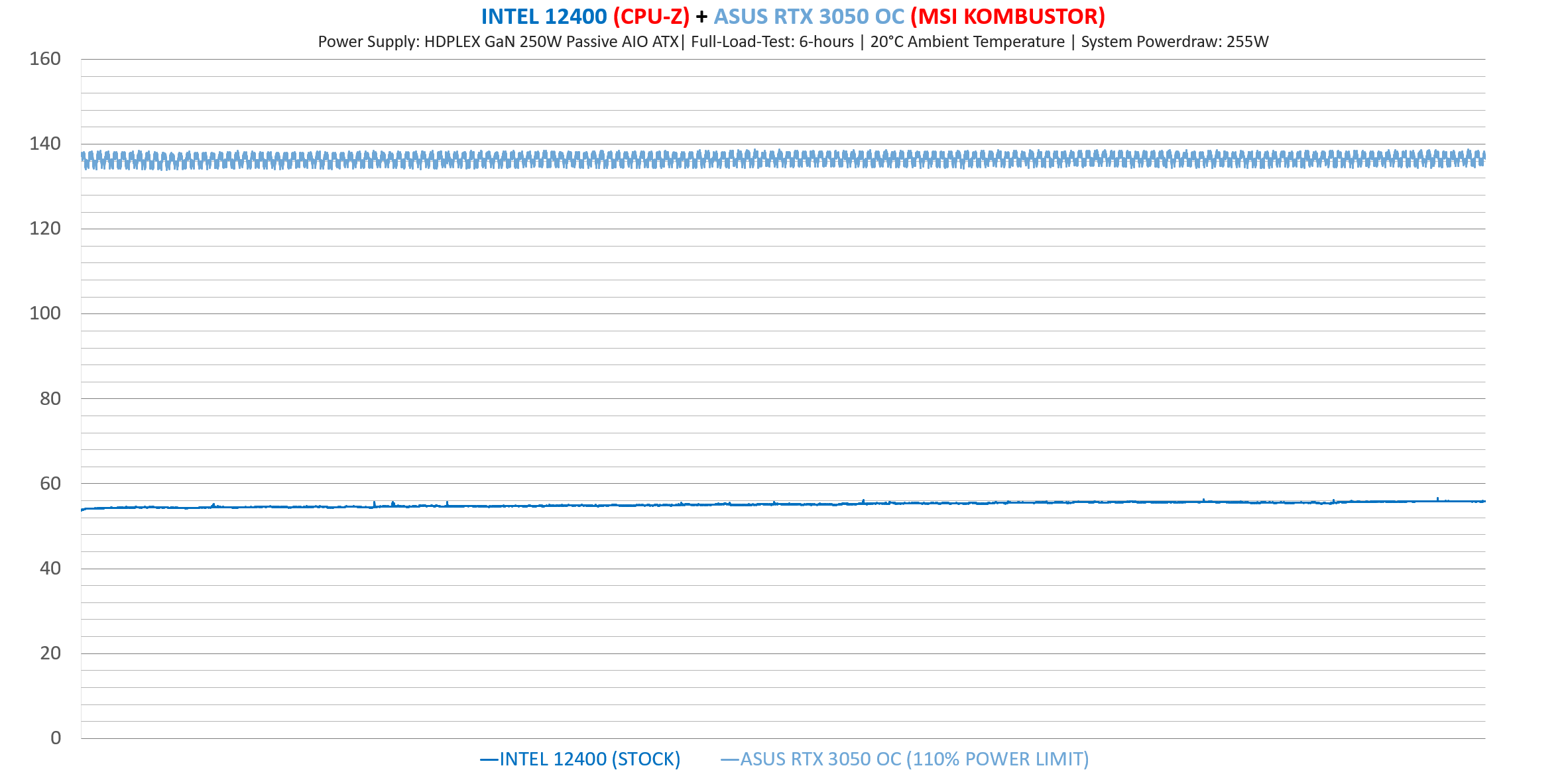Select legend entry 'INTEL 12400 (STOCK)'
Screen dimensions: 1568x780
coord(580,759)
